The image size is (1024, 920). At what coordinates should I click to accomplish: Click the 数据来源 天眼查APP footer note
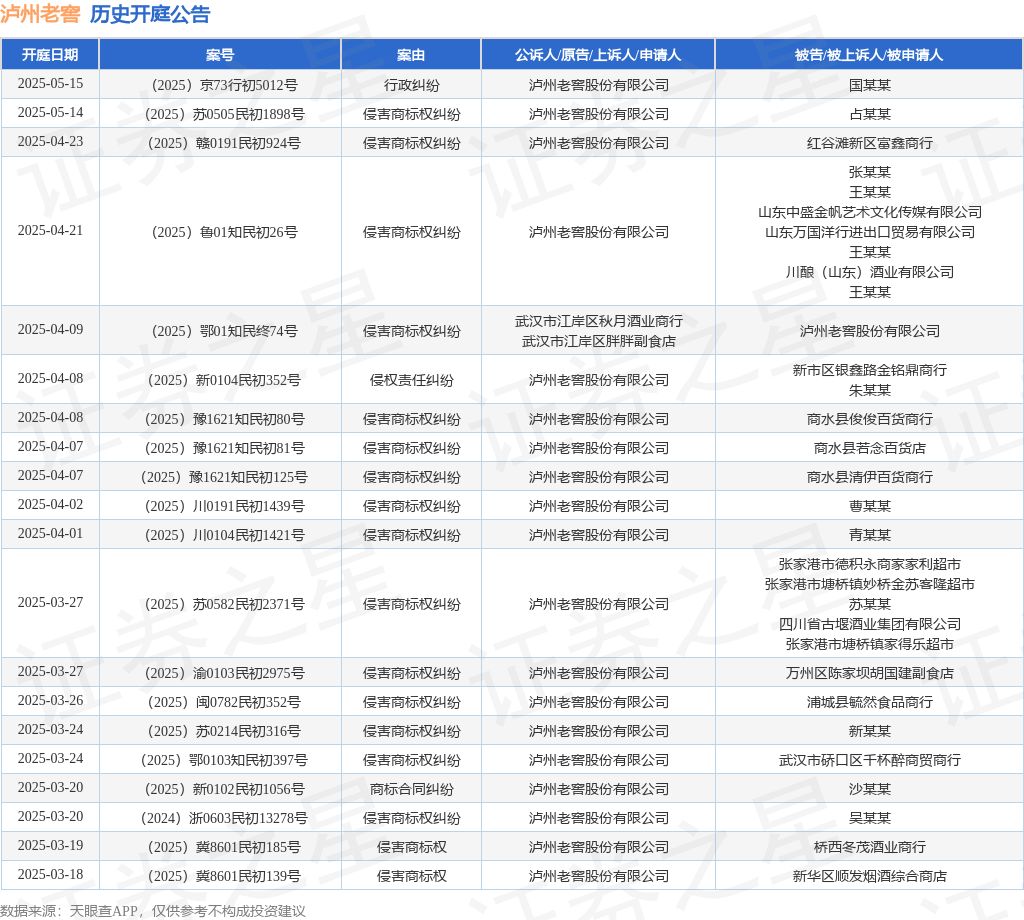153,911
